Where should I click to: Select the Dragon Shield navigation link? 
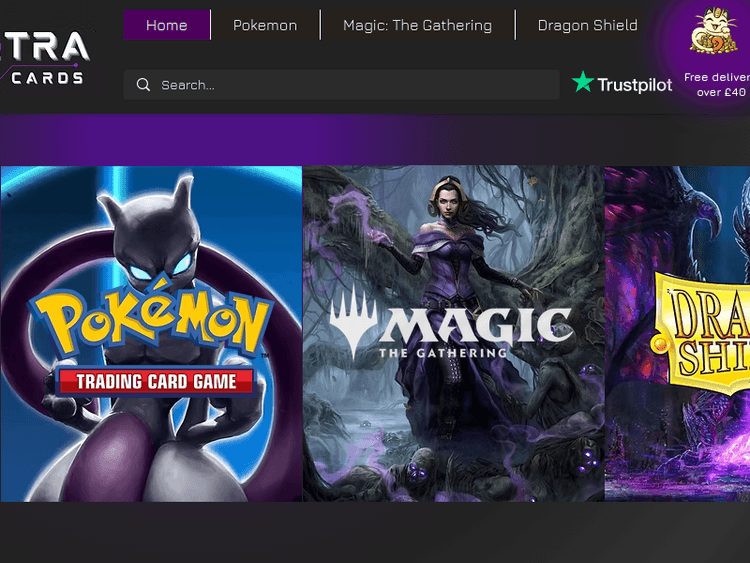[587, 25]
